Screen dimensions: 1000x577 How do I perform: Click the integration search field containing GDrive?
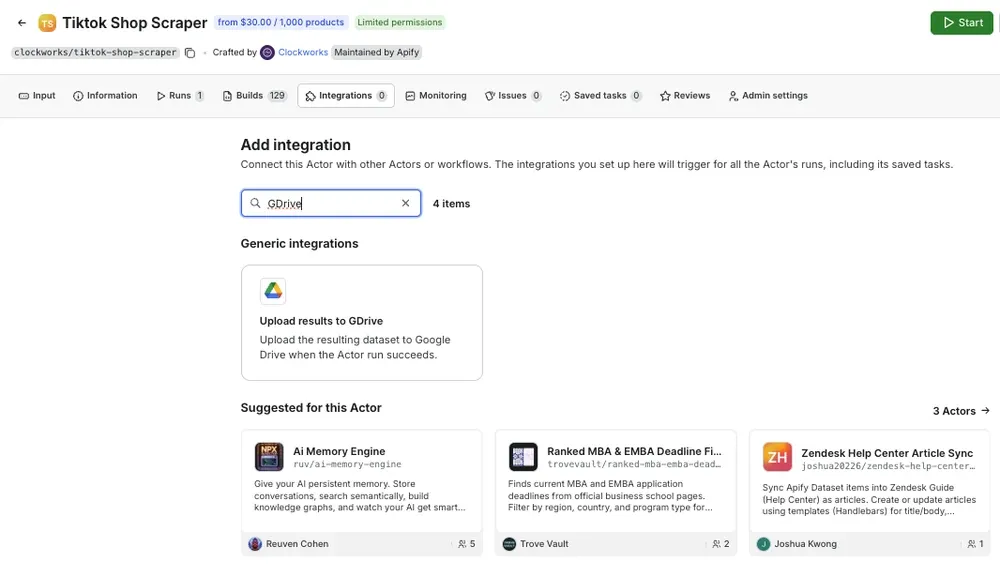coord(331,203)
